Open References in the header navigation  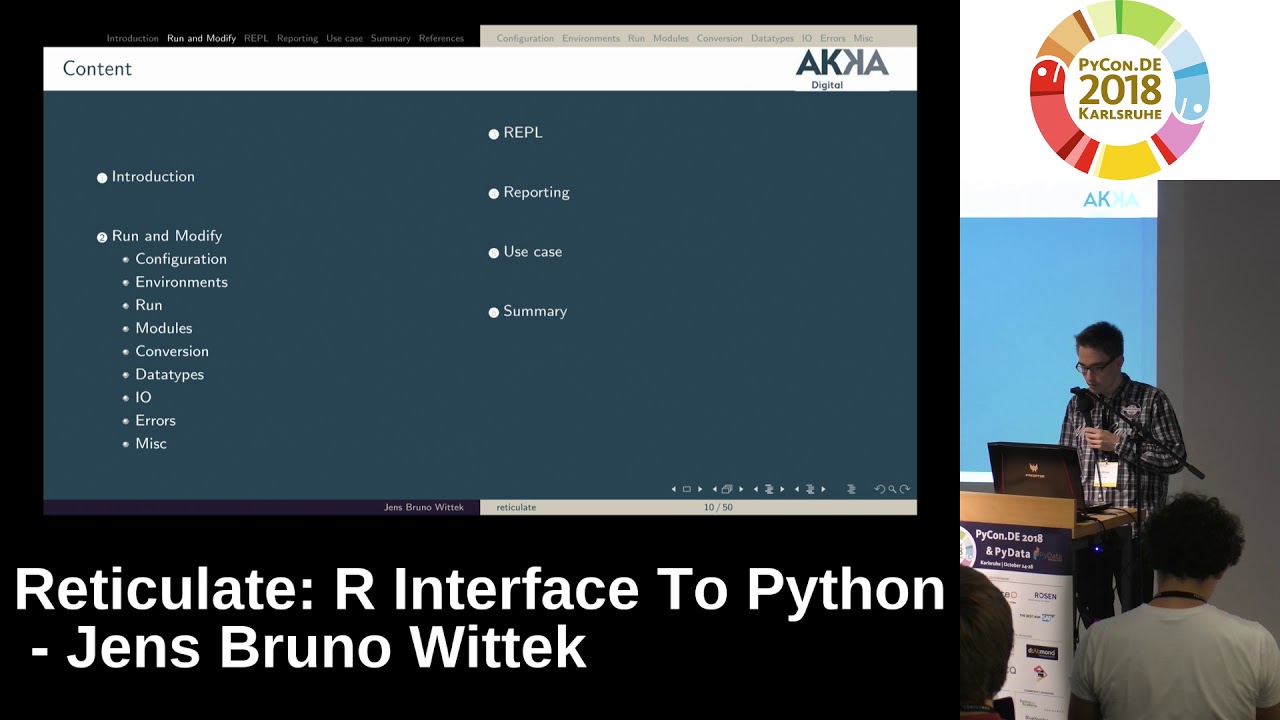441,38
